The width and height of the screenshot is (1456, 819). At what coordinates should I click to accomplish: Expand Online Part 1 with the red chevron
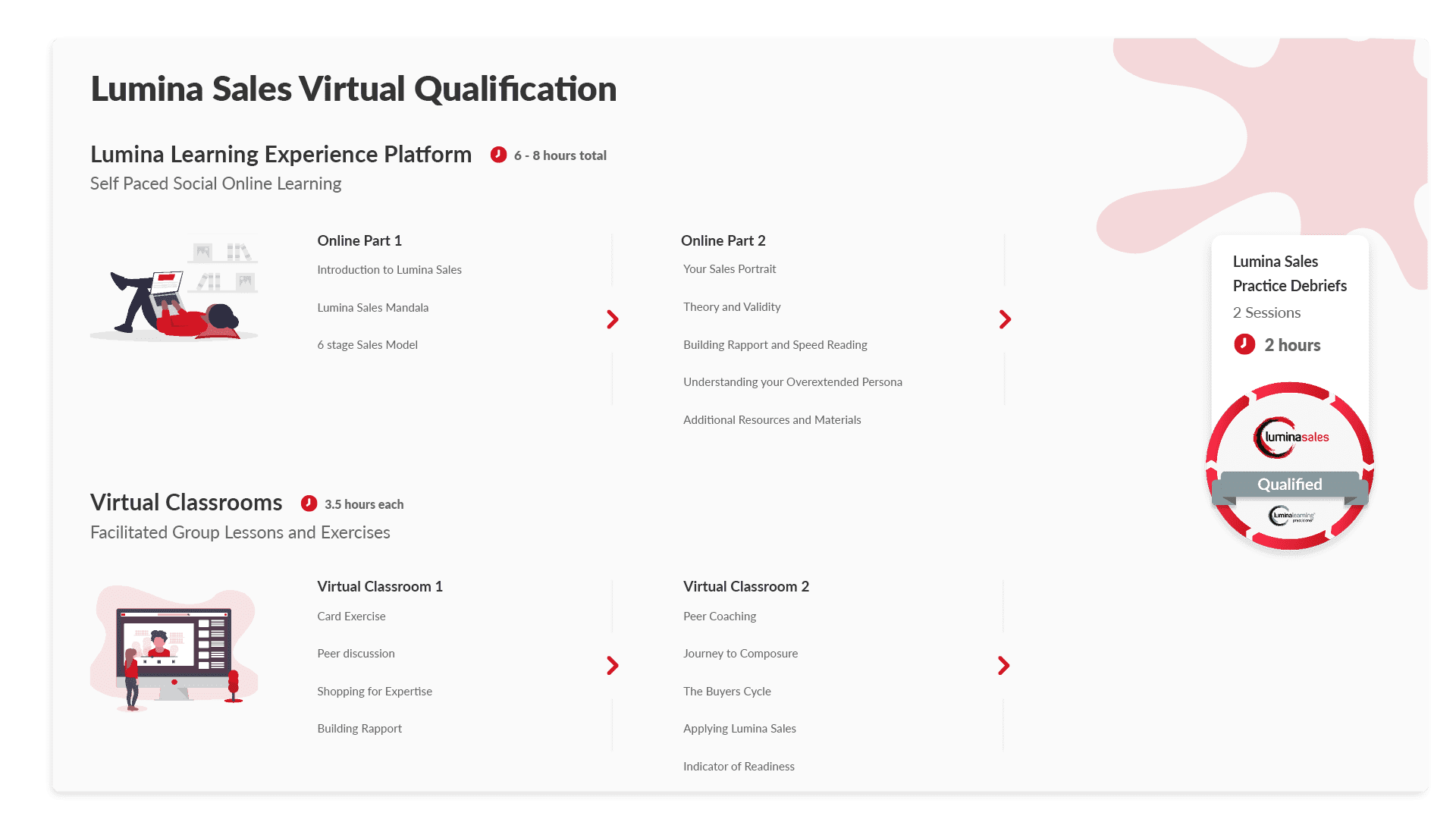point(612,319)
